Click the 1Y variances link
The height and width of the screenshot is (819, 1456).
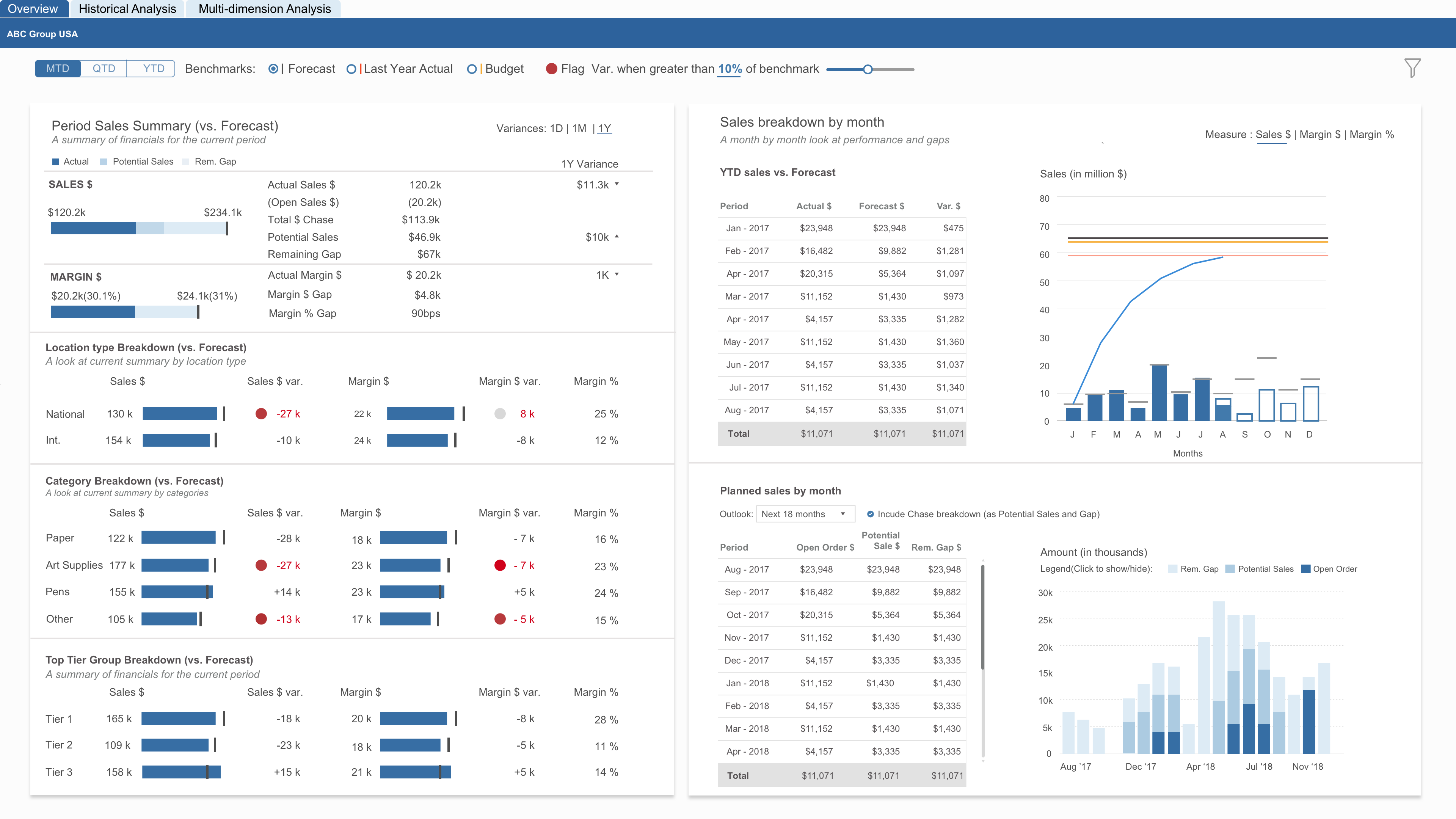pos(605,128)
